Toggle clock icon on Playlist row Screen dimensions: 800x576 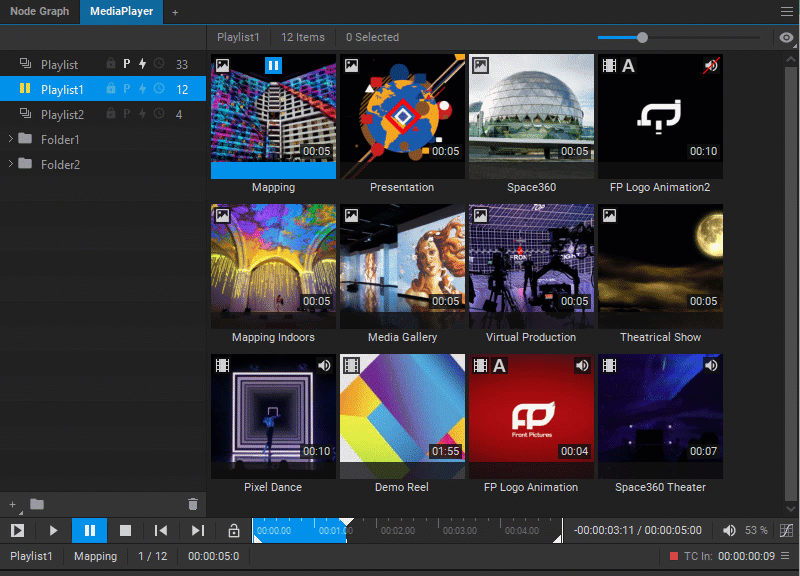[159, 64]
